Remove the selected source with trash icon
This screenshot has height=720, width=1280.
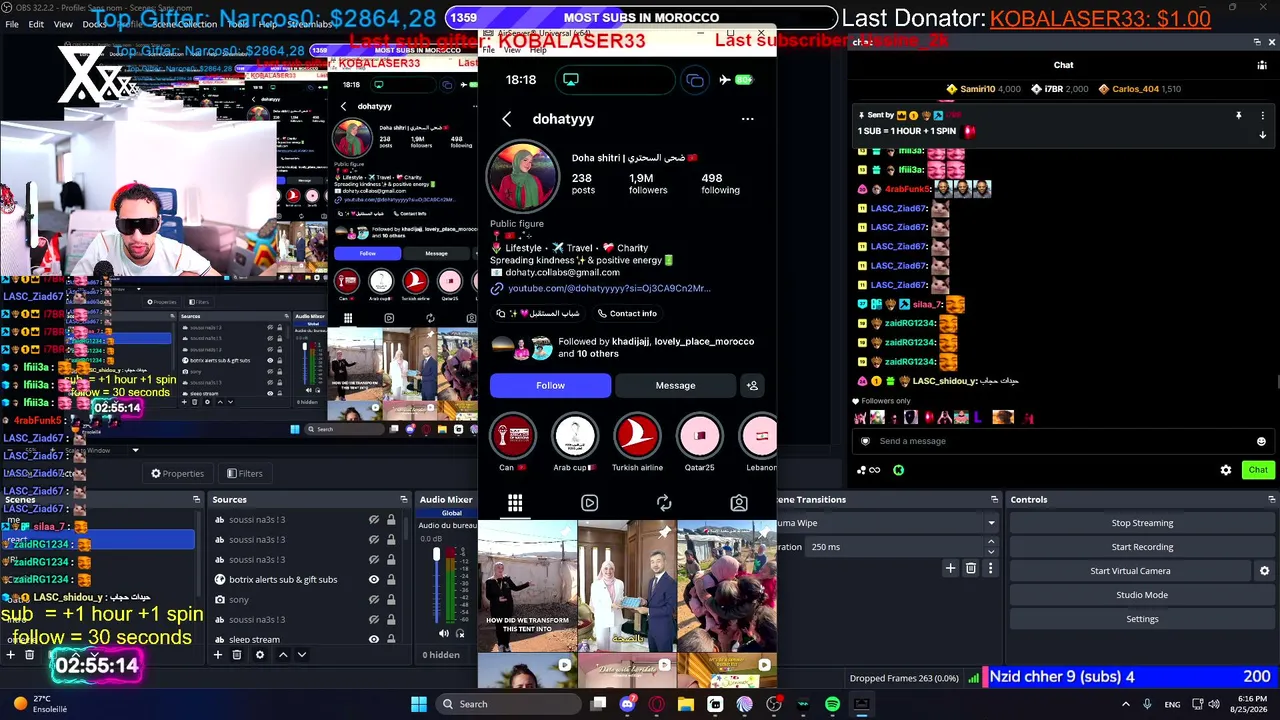tap(237, 655)
